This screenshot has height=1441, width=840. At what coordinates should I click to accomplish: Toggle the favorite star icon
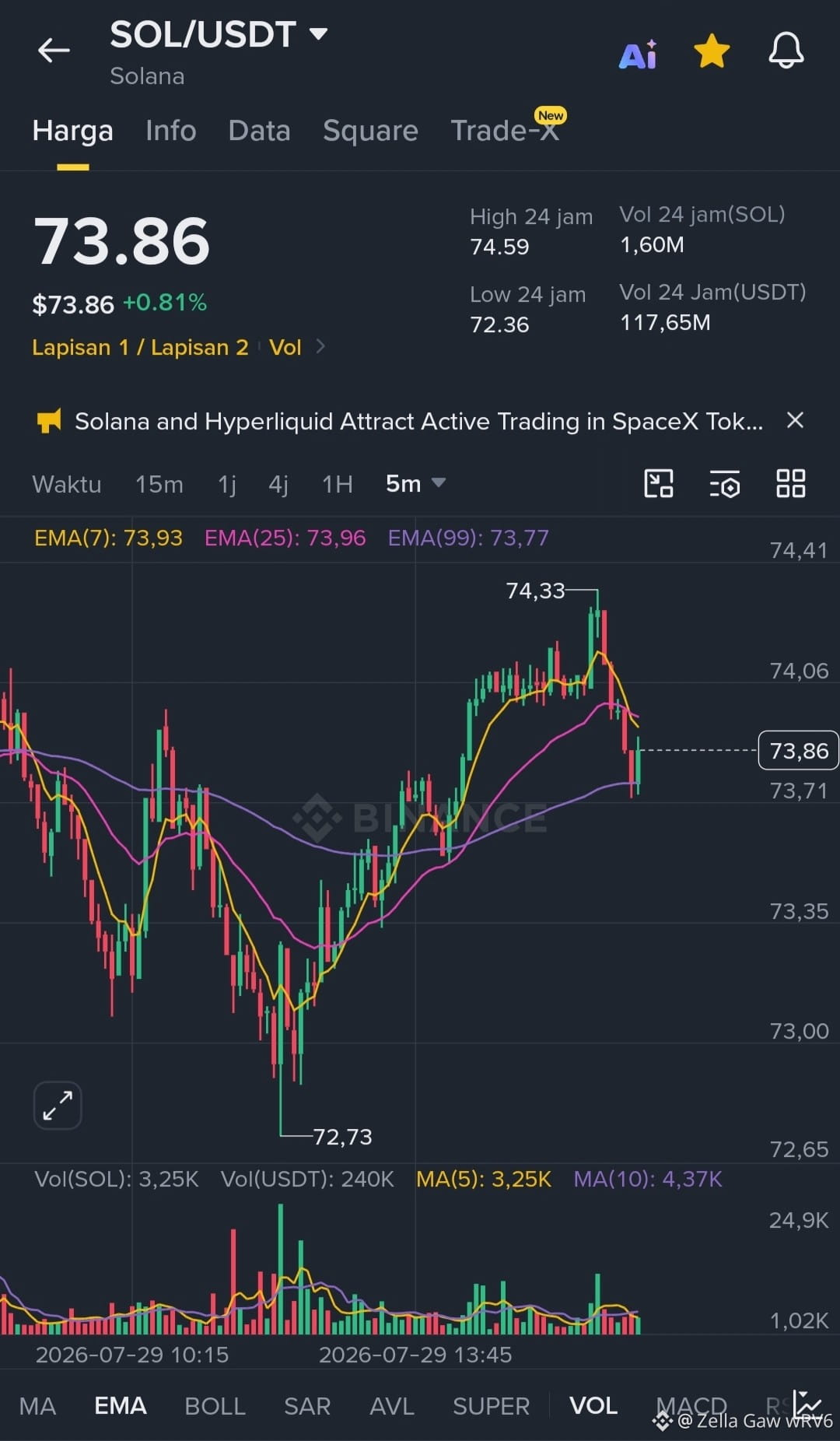(712, 51)
